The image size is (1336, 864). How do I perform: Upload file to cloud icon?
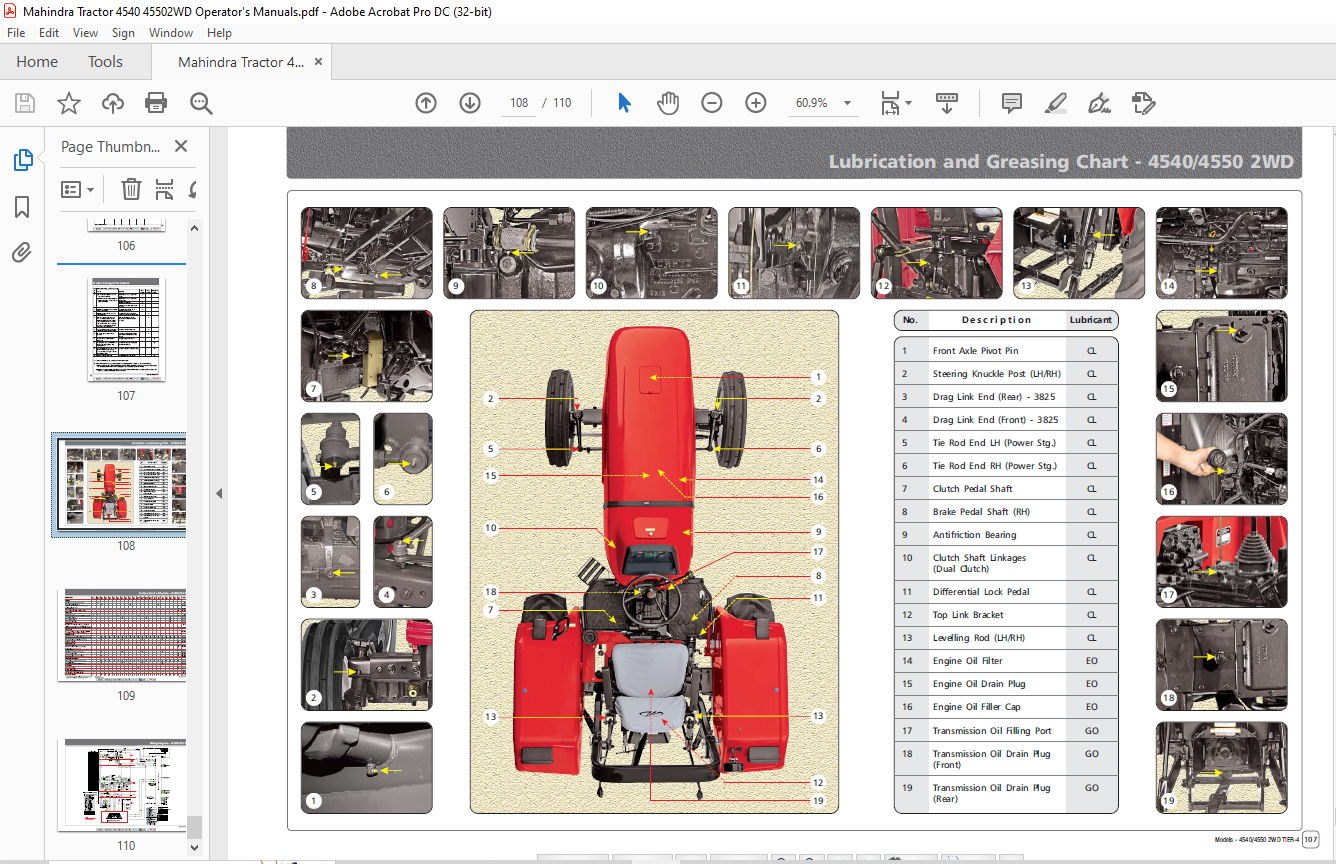tap(113, 103)
